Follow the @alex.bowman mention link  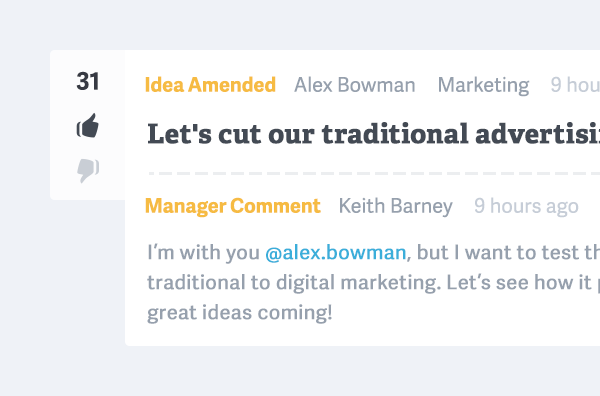[x=336, y=253]
